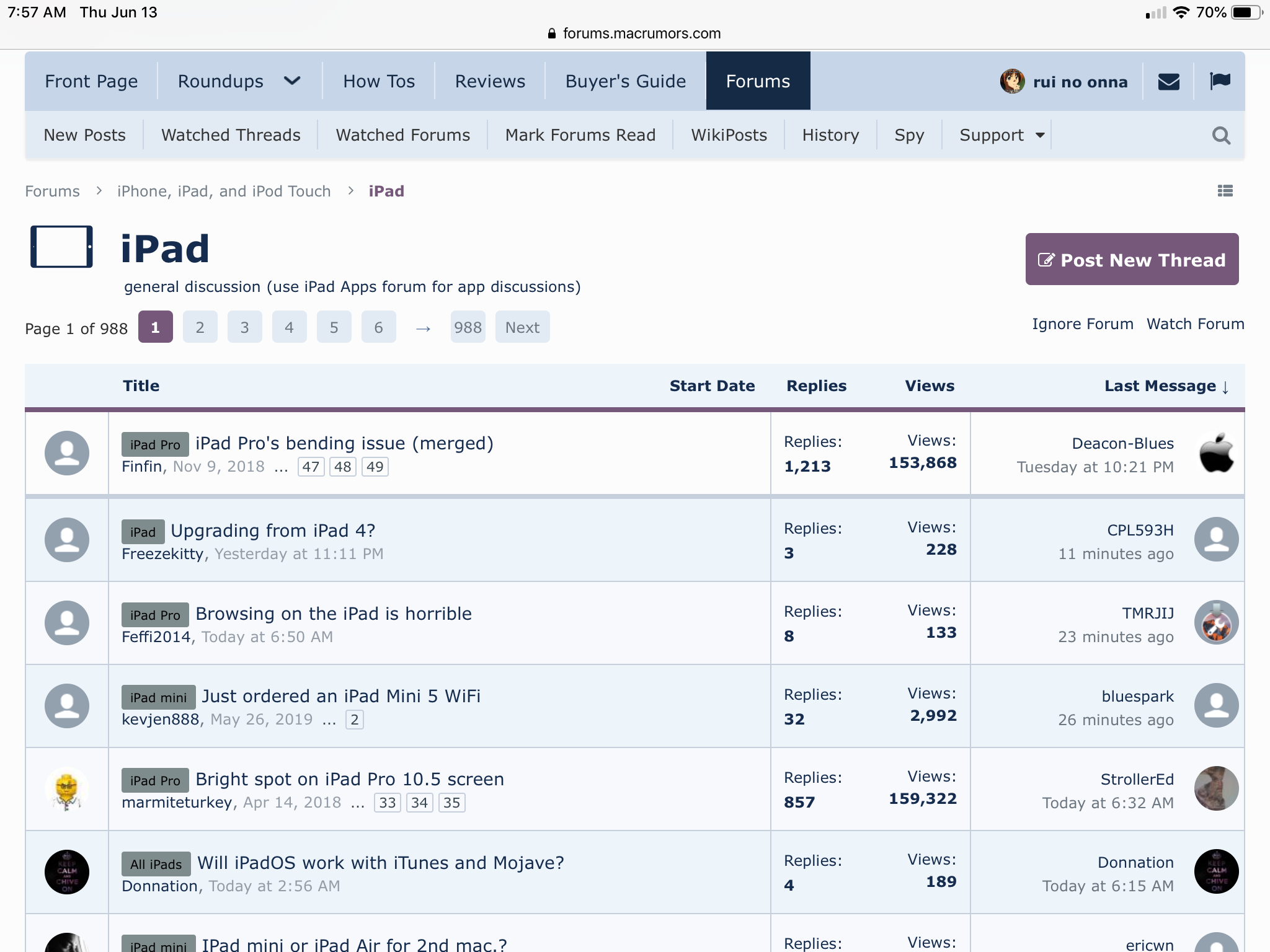Viewport: 1270px width, 952px height.
Task: Open New Posts menu item
Action: point(84,135)
